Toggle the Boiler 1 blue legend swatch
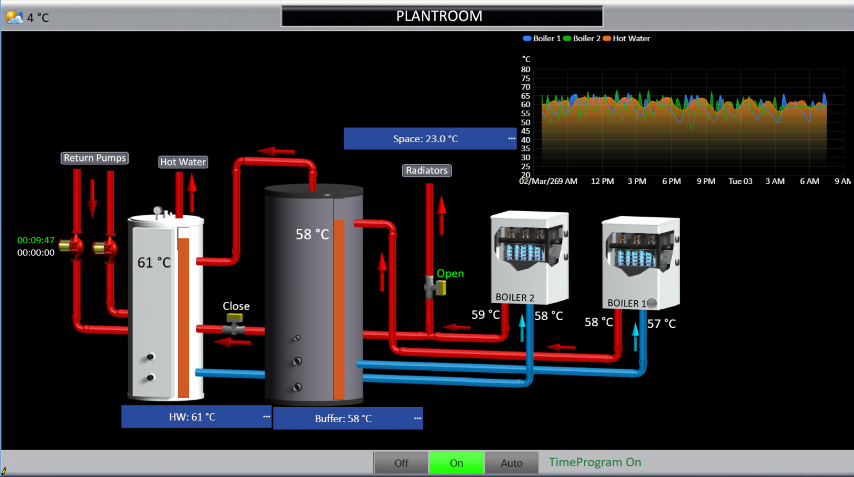Image resolution: width=854 pixels, height=477 pixels. click(527, 38)
